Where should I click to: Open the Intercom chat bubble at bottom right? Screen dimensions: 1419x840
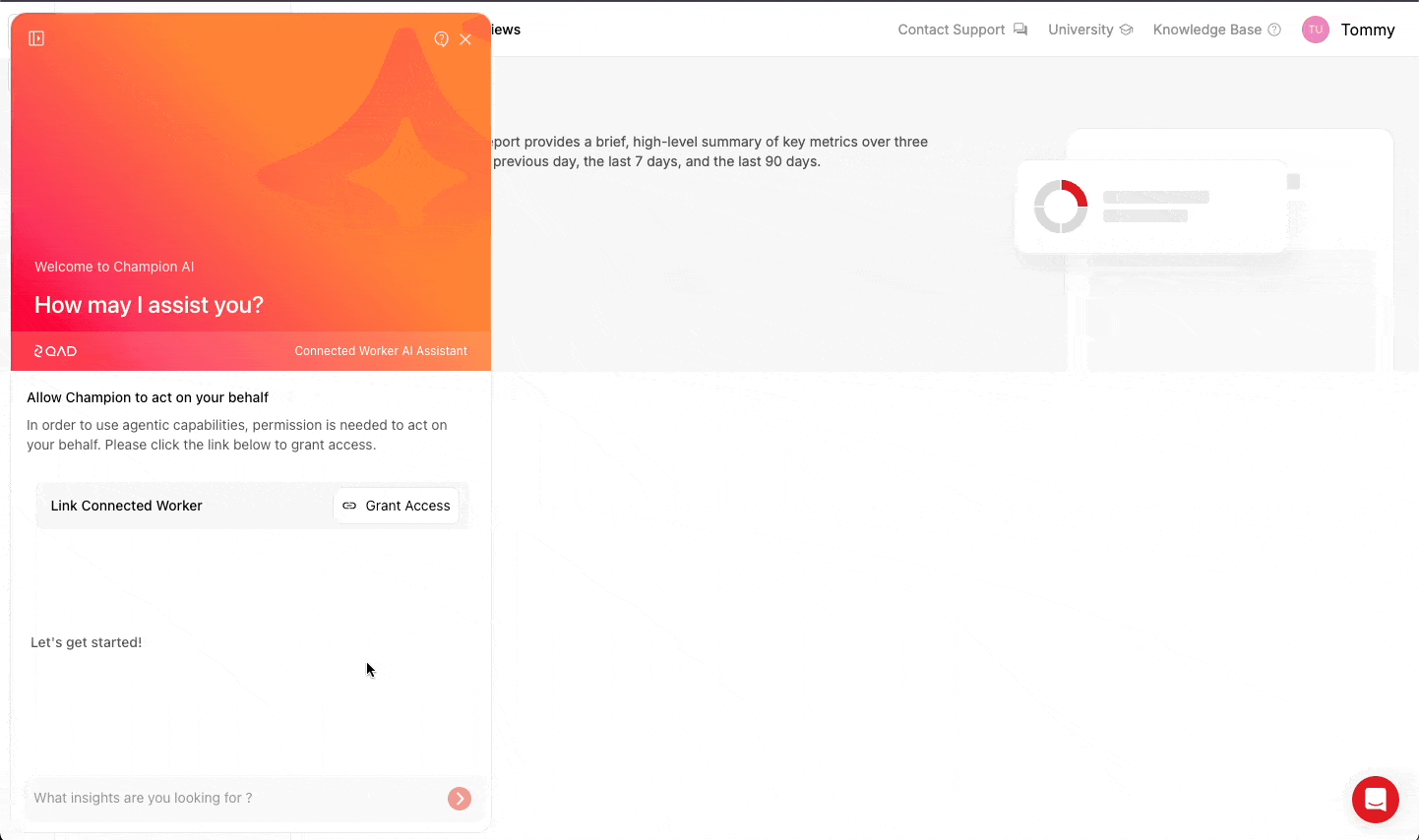coord(1375,800)
